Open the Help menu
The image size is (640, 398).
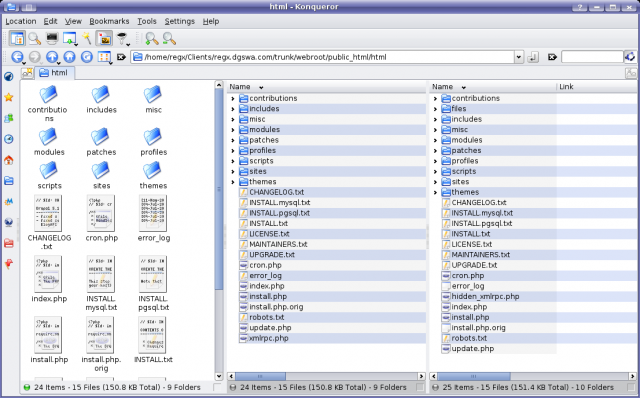[x=211, y=21]
